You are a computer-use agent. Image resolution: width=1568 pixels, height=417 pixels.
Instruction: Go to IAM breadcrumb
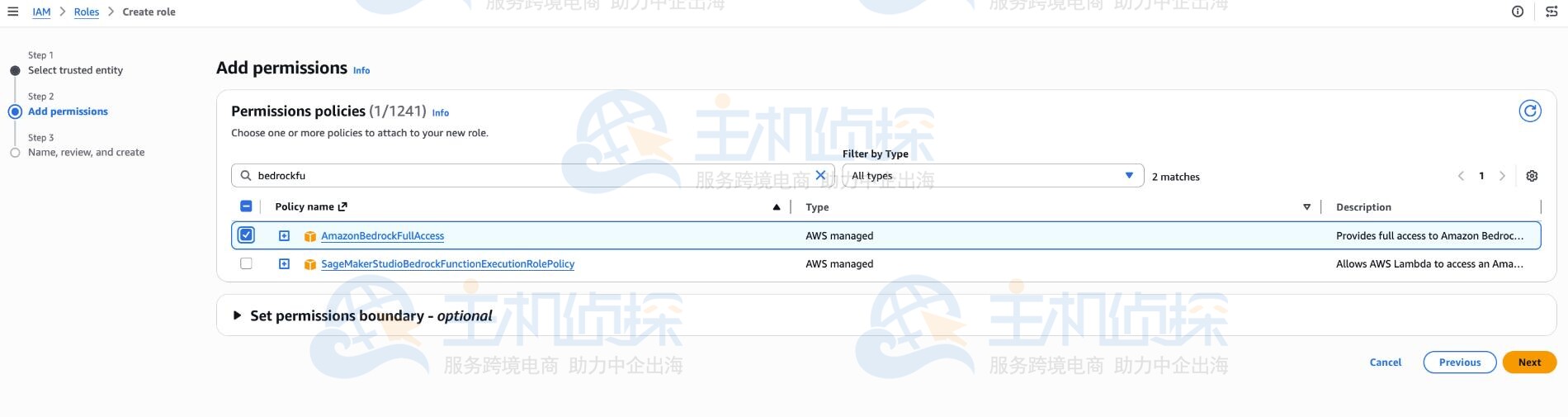[x=41, y=12]
